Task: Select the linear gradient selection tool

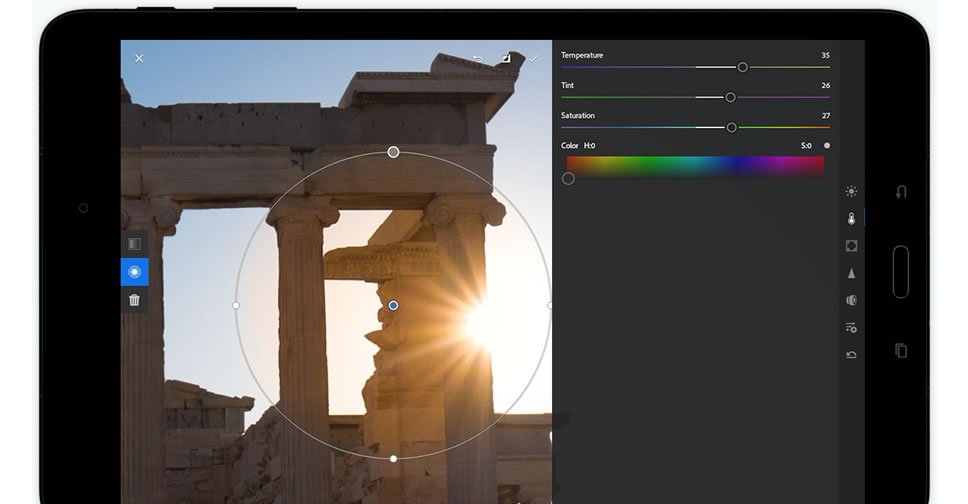Action: coord(135,244)
